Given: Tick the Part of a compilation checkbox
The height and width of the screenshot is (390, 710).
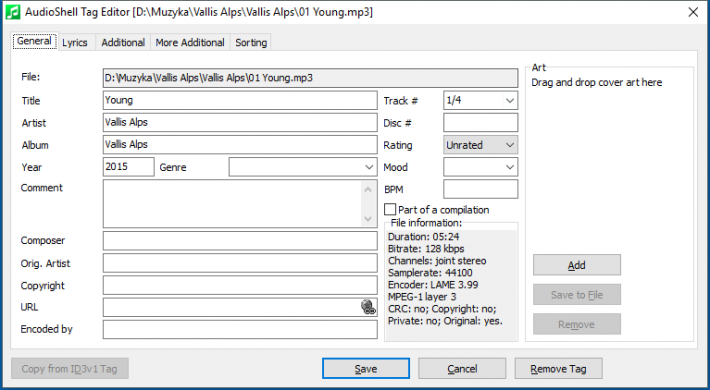Looking at the screenshot, I should [390, 210].
